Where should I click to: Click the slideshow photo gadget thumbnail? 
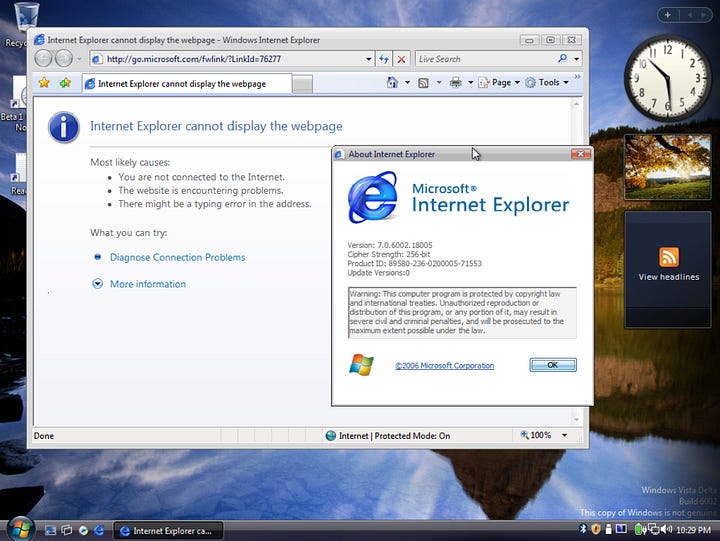click(668, 167)
